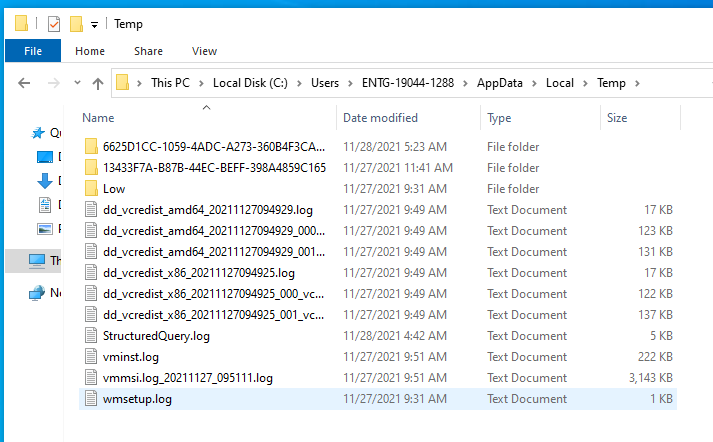Navigate to Local Disk (C:) in breadcrumb
Viewport: 713px width, 442px height.
[x=250, y=83]
